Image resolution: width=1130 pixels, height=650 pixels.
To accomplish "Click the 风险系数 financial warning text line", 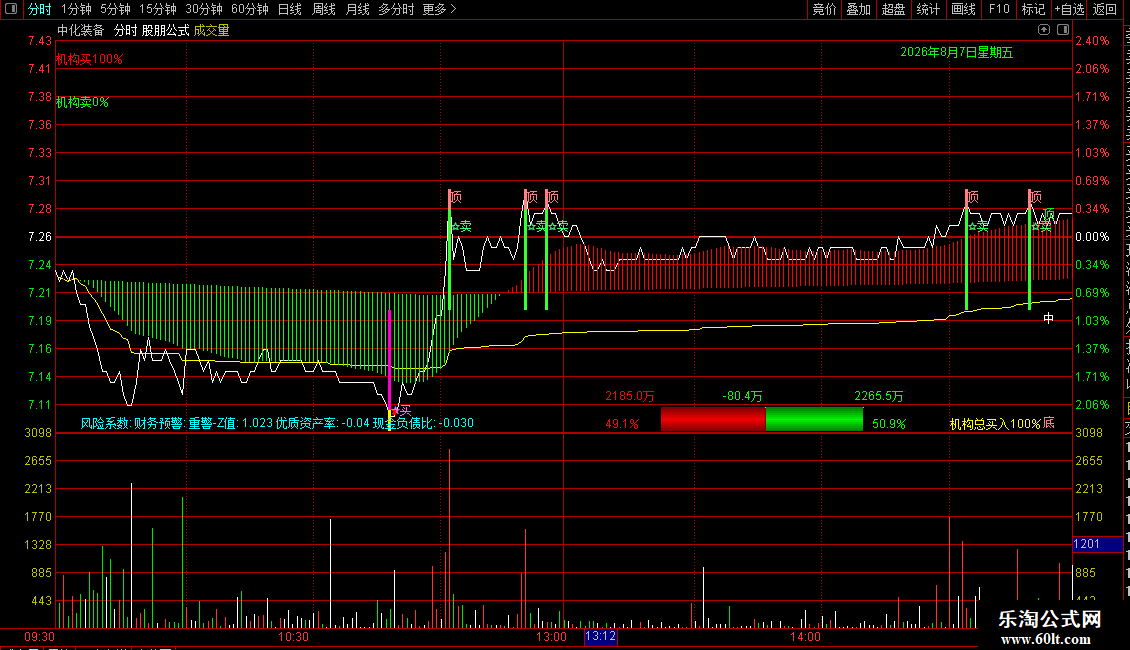I will [x=277, y=423].
